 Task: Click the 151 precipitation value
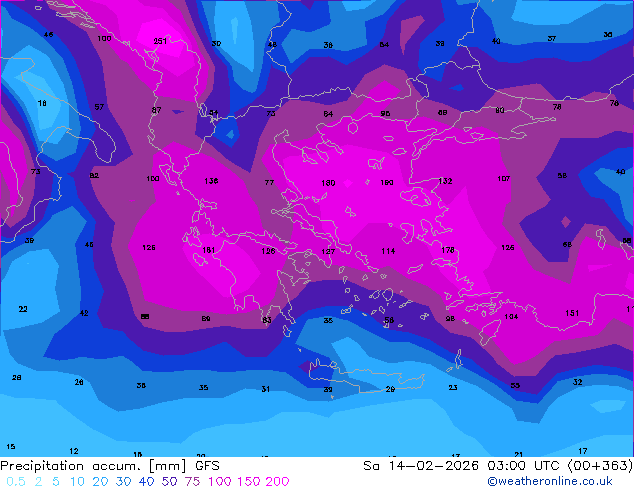572,313
